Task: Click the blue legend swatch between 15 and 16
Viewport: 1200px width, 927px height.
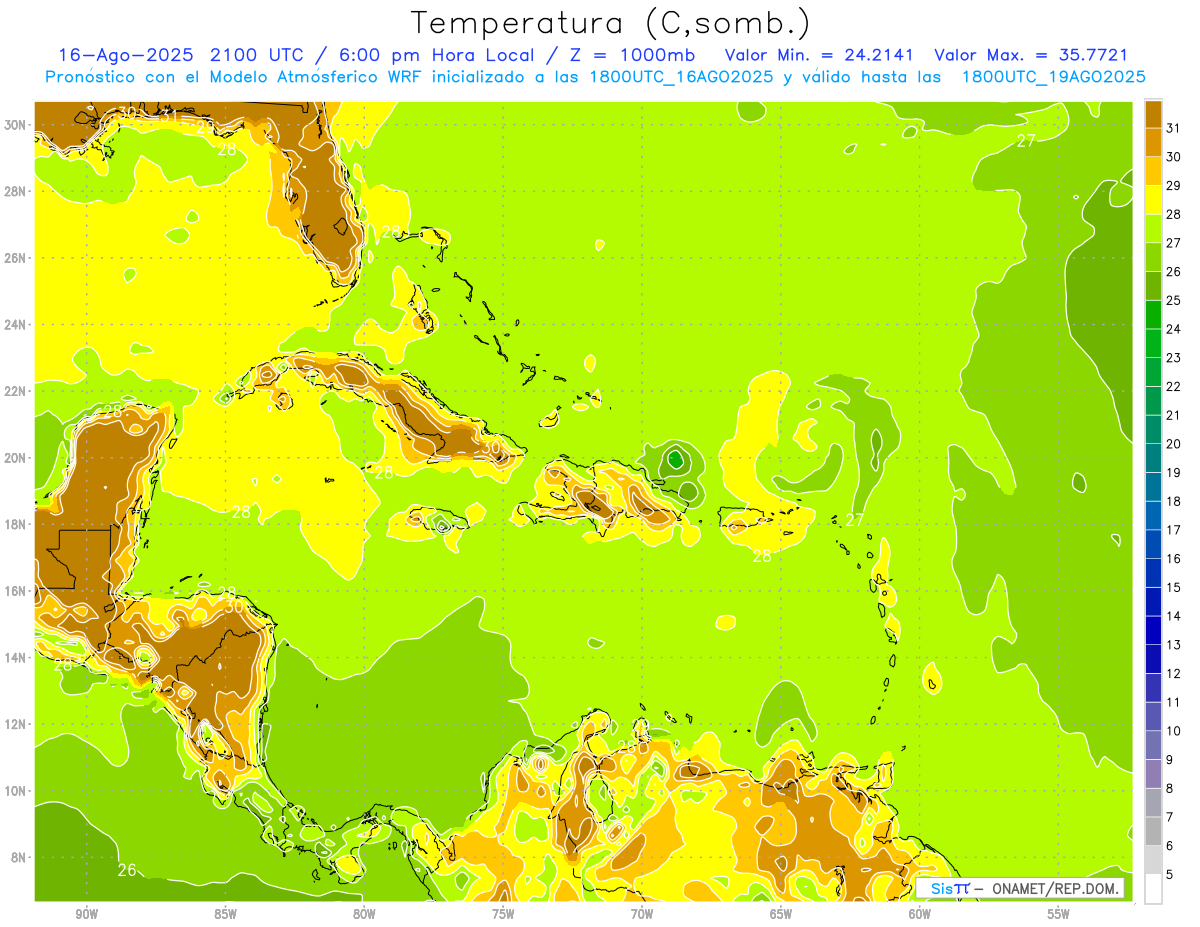Action: [1153, 573]
